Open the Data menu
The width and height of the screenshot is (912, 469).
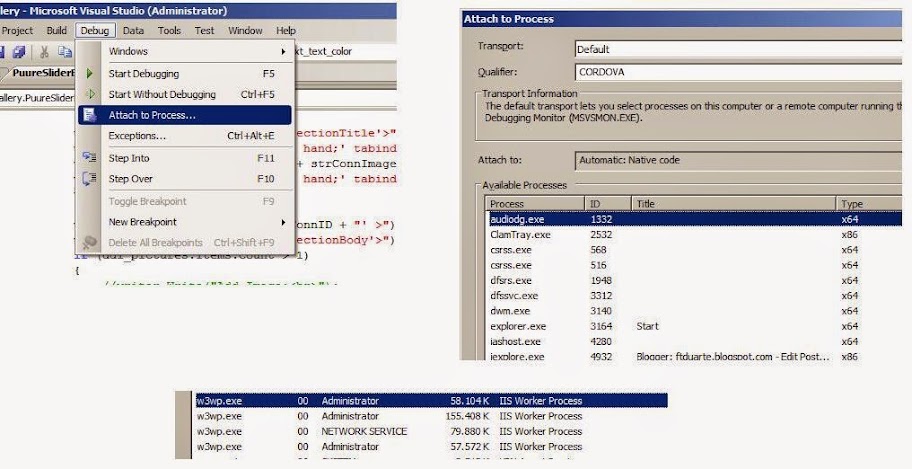[x=133, y=30]
